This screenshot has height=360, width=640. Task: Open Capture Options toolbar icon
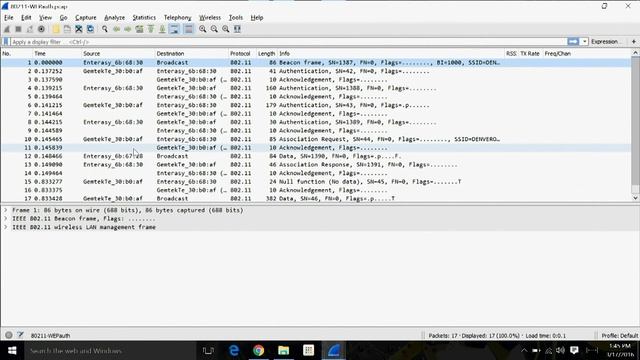point(41,29)
